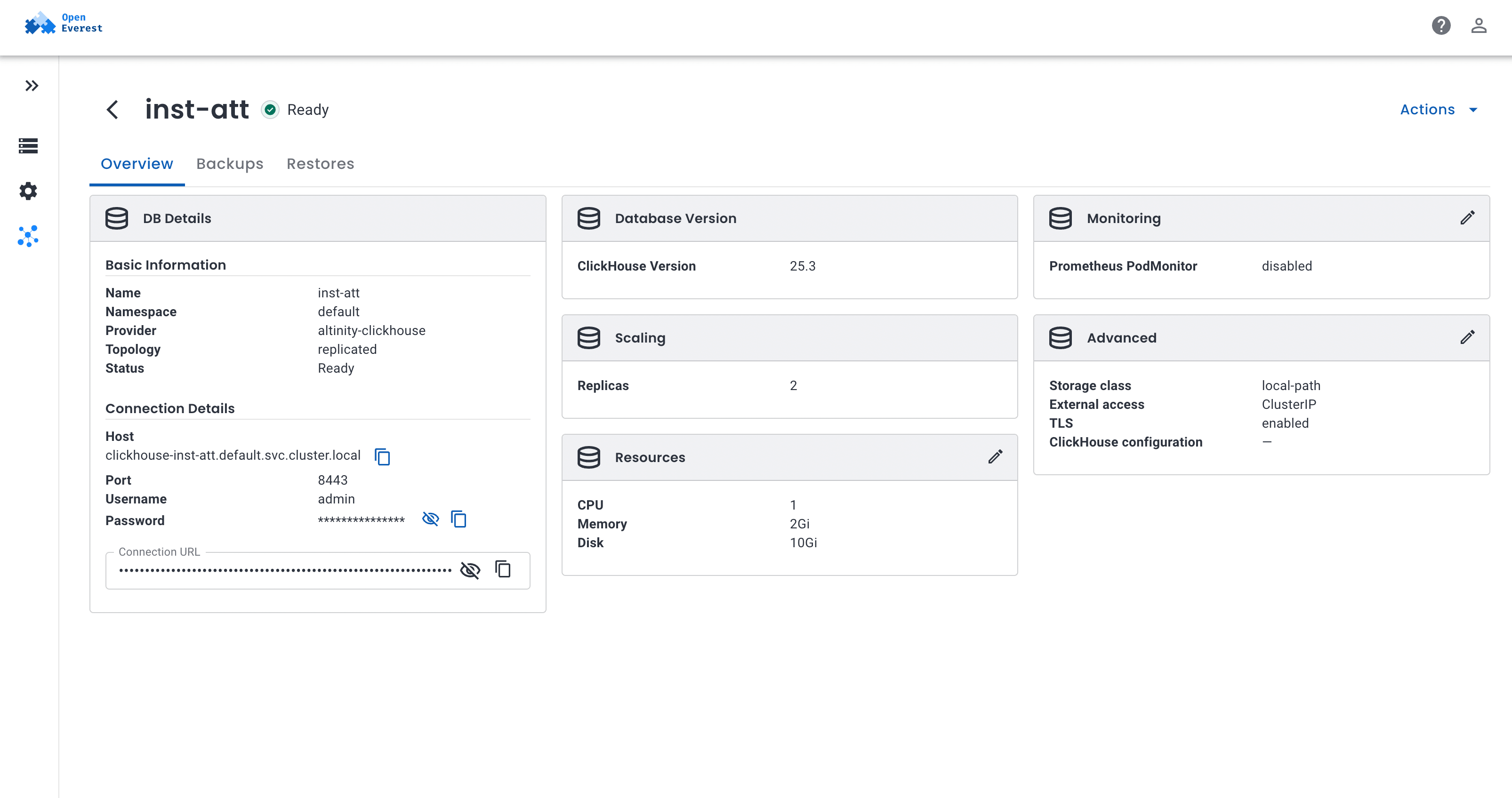Click the port value 8443

click(333, 480)
